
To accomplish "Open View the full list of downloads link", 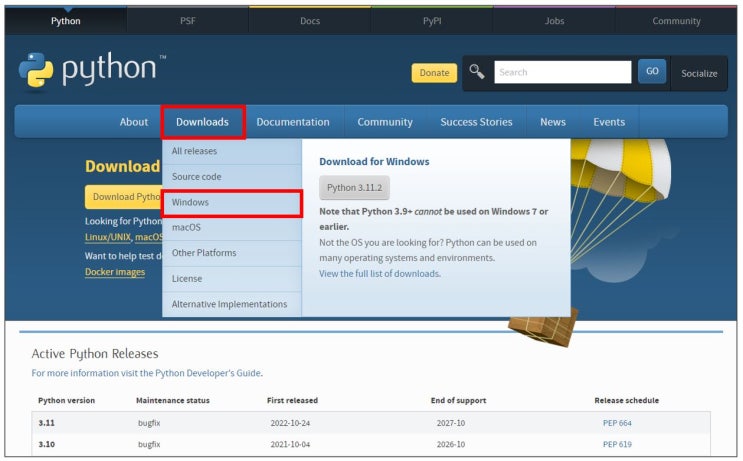I will tap(380, 274).
